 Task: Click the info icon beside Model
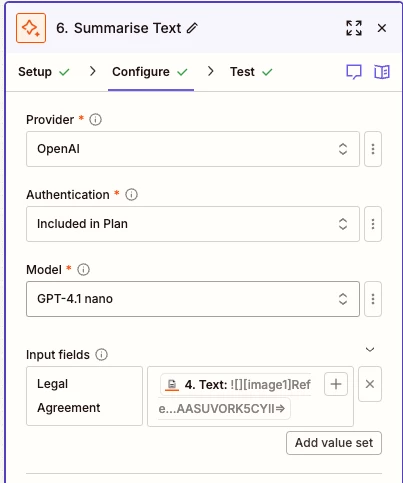coord(84,269)
